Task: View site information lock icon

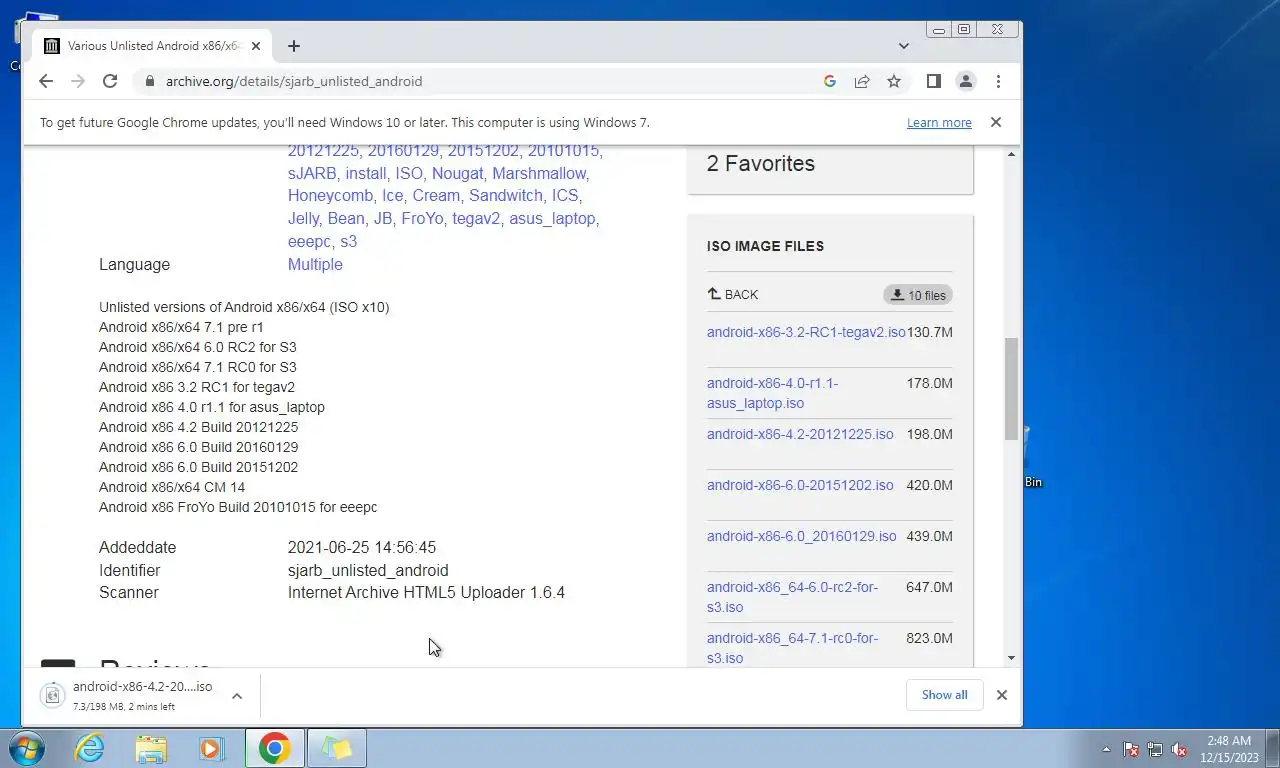Action: coord(149,81)
